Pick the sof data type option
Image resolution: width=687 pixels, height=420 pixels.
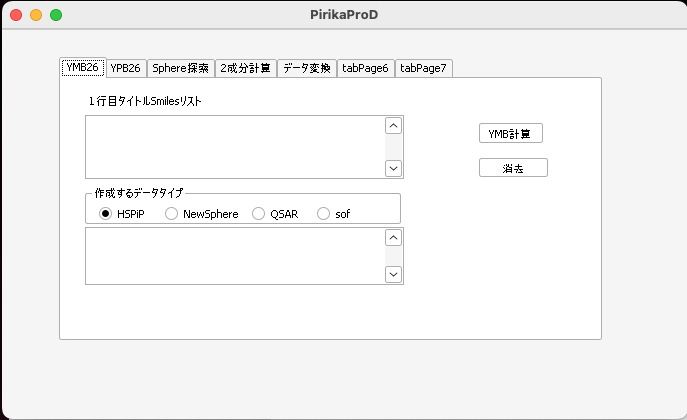pyautogui.click(x=323, y=214)
